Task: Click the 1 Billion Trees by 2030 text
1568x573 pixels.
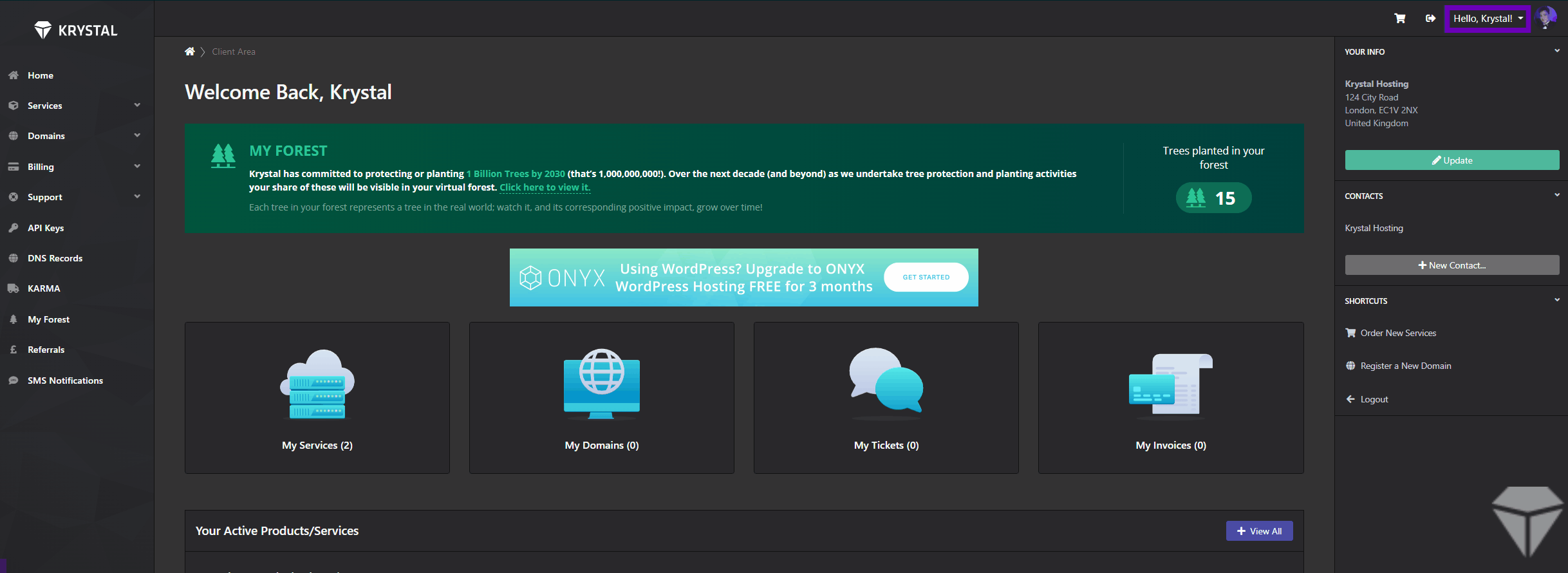Action: click(516, 174)
